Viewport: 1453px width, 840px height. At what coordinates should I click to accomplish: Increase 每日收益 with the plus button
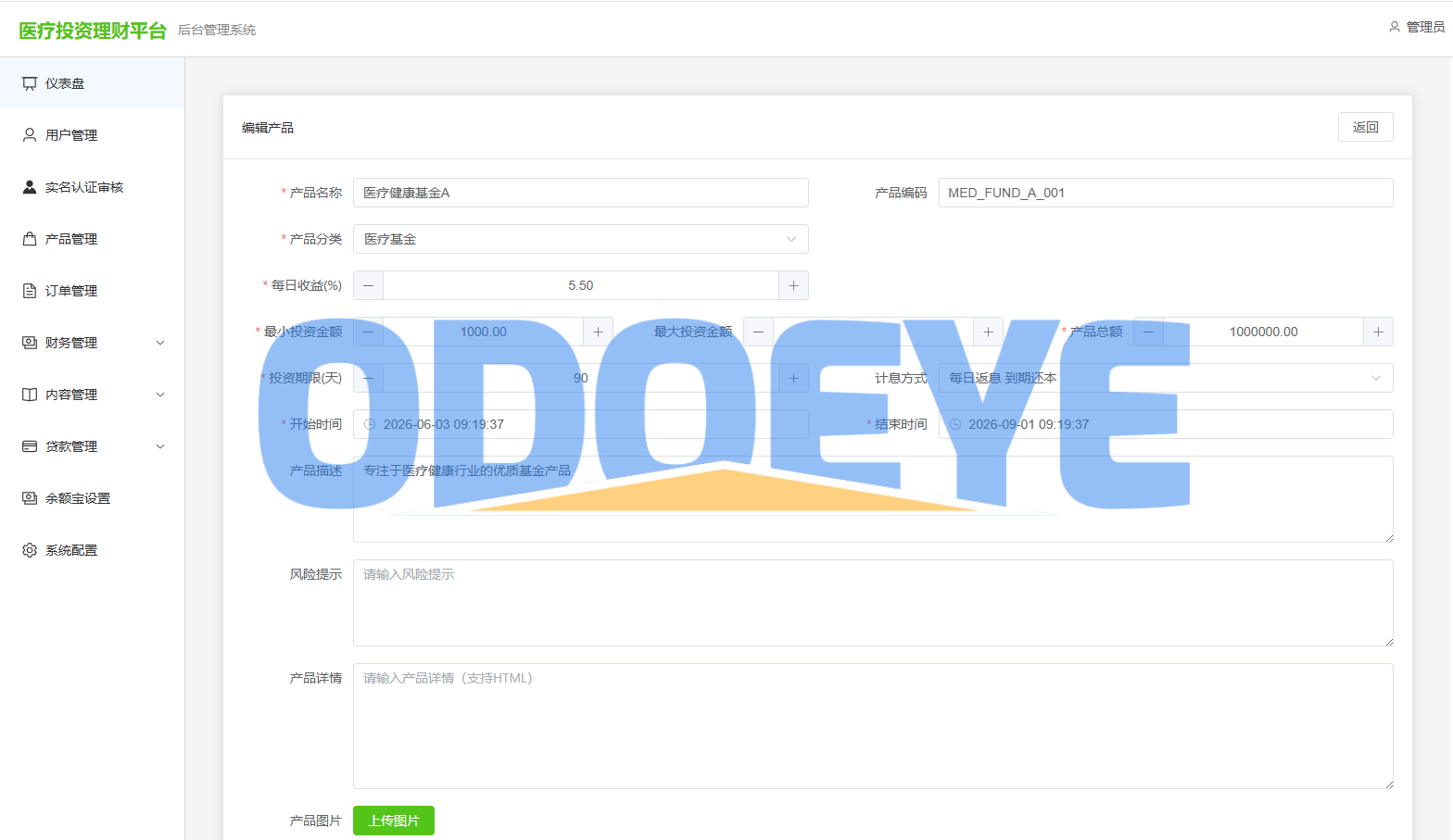click(x=793, y=285)
